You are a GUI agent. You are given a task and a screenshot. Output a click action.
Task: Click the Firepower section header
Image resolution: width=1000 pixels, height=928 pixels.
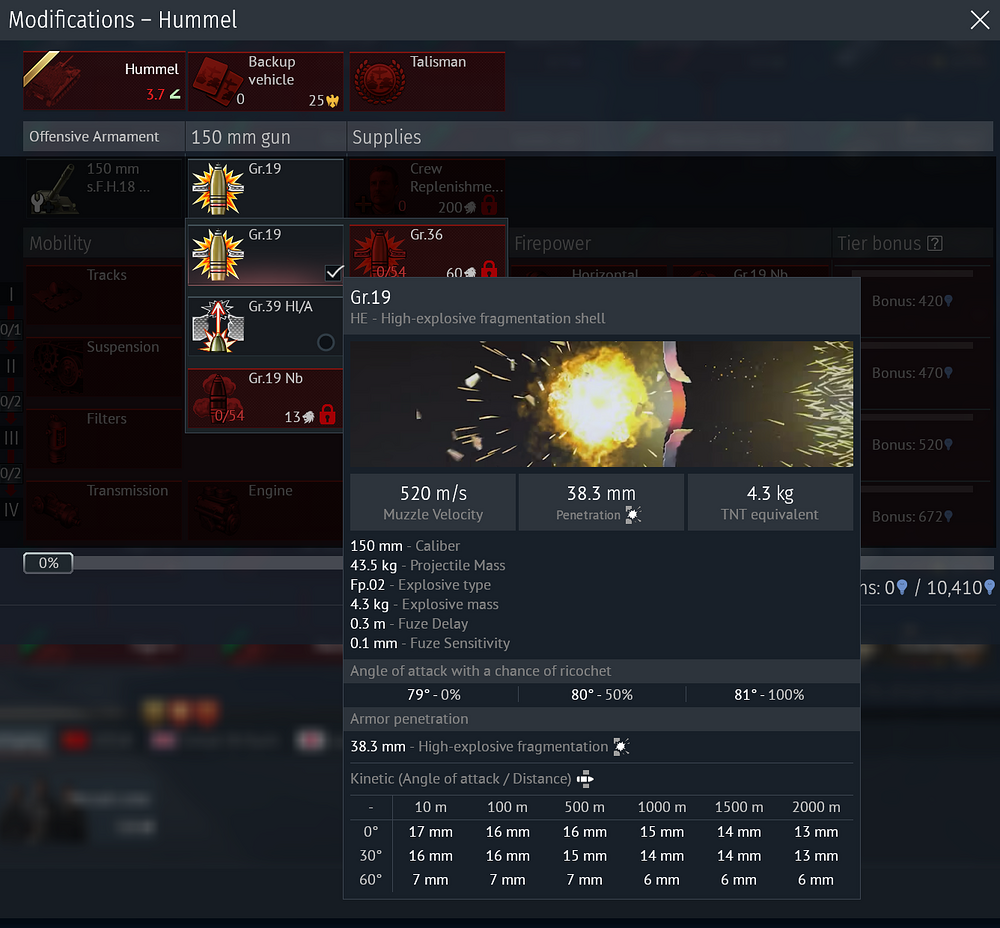click(x=670, y=243)
